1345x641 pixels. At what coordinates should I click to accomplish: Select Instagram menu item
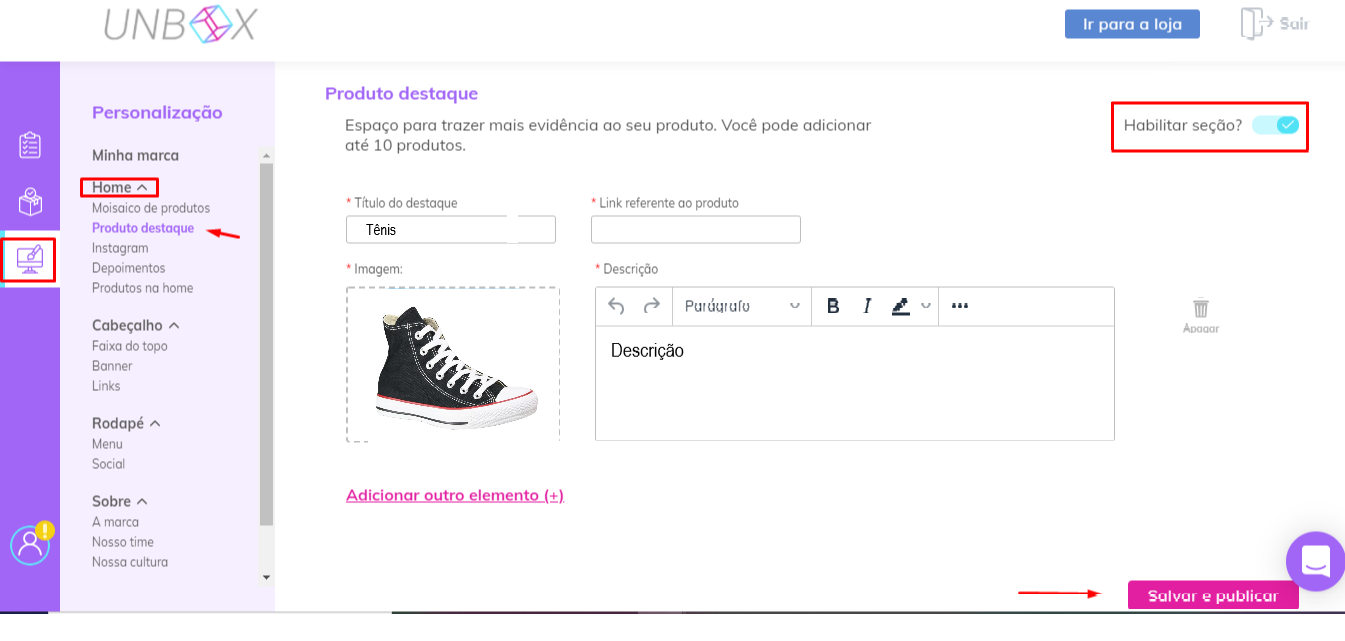[x=120, y=248]
